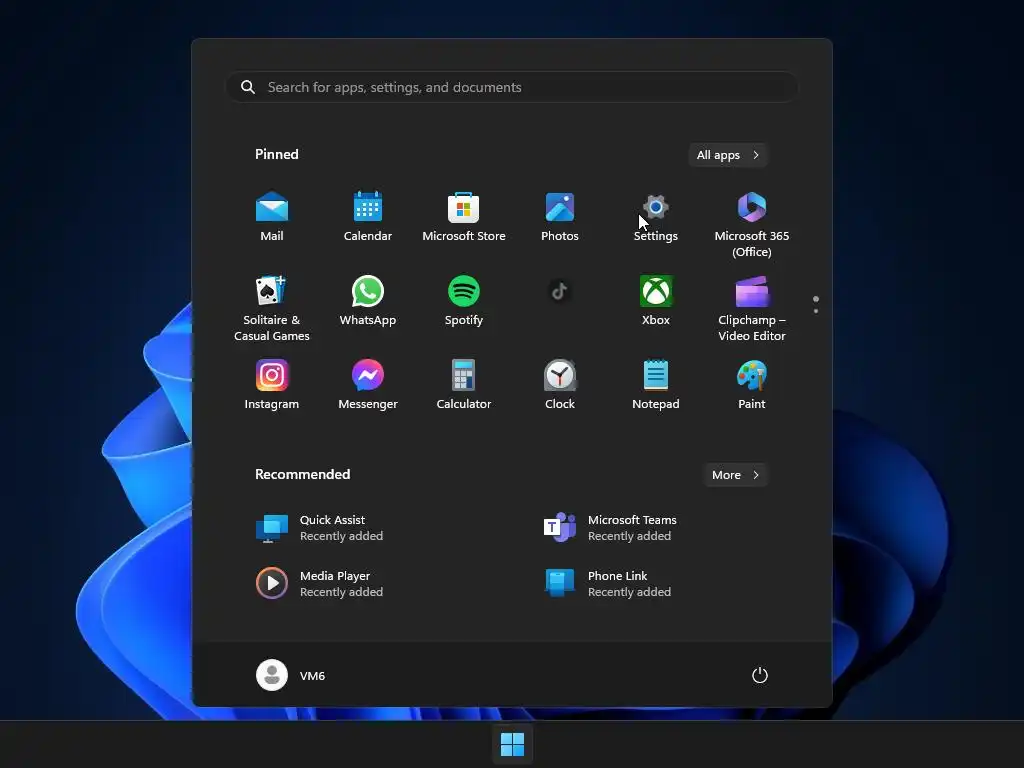Screen dimensions: 1024x768
Task: Launch the Xbox app
Action: 656,302
